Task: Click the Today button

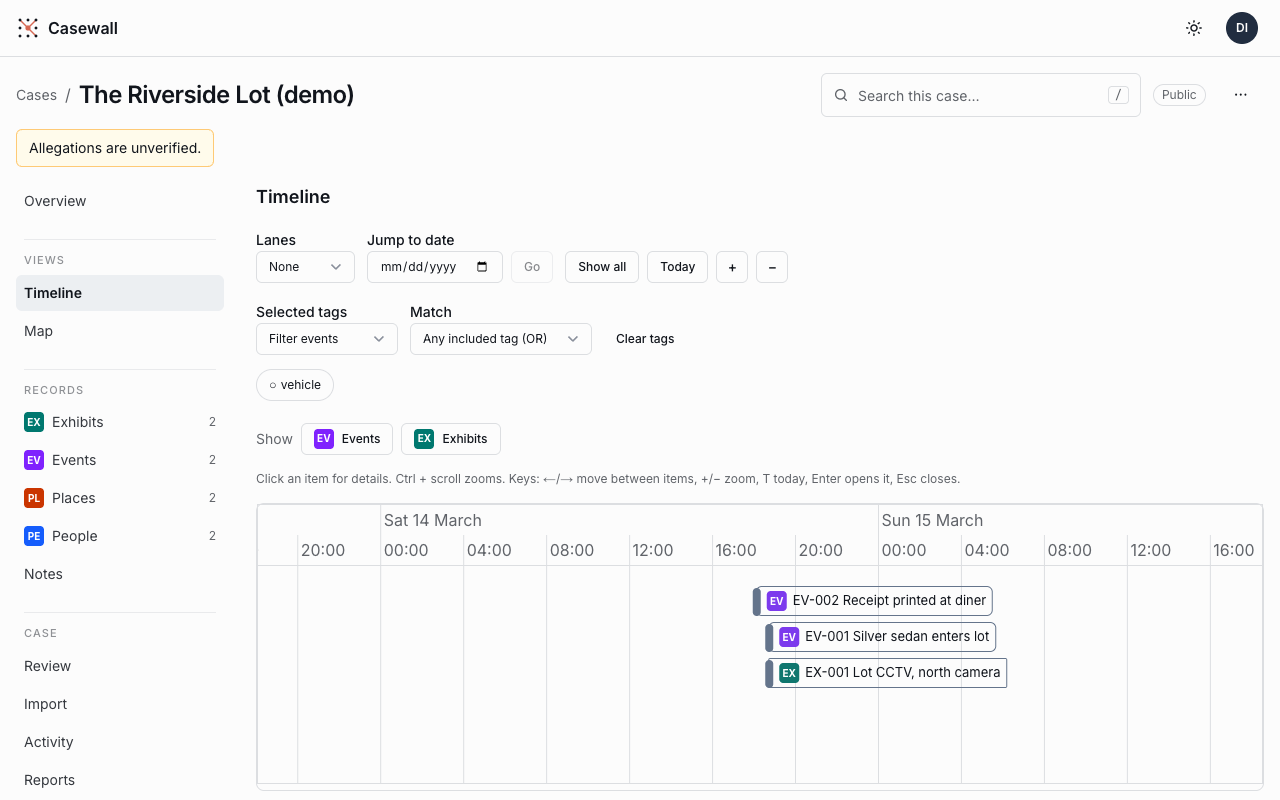Action: pos(678,267)
